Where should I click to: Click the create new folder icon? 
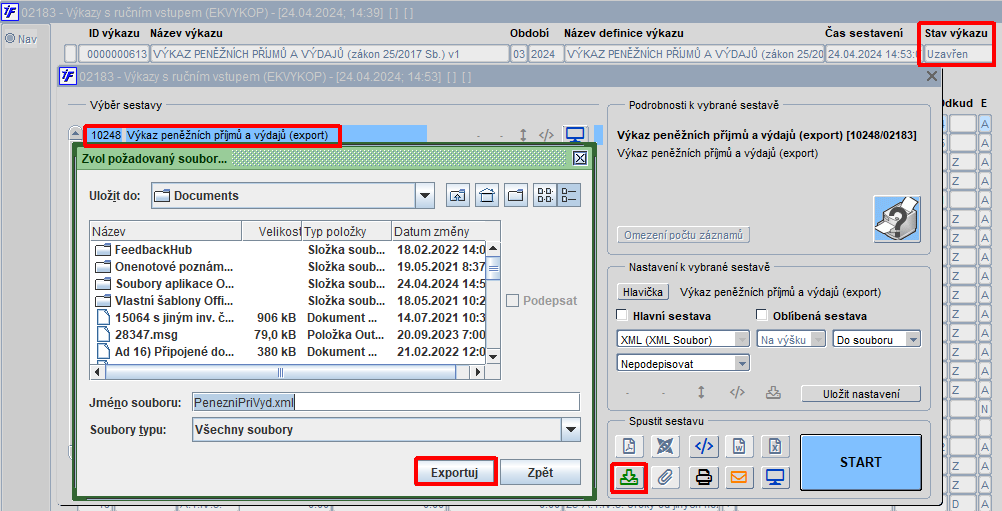pos(516,195)
